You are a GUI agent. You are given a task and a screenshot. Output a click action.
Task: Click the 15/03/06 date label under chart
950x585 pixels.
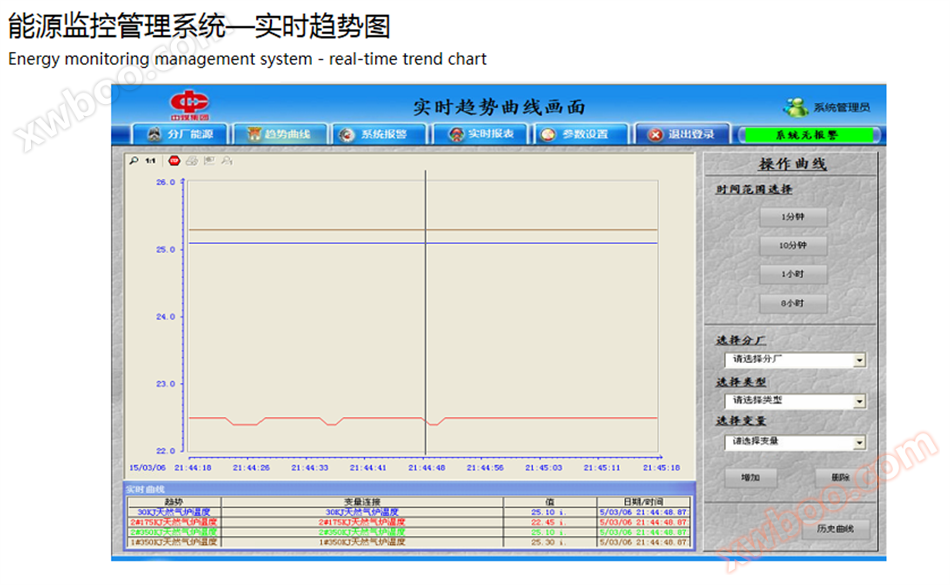click(147, 468)
